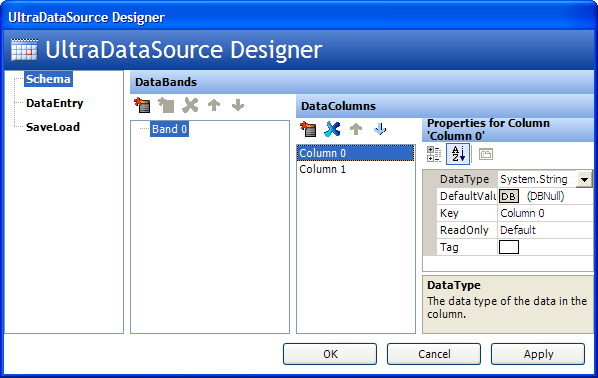
Task: Select the ReadOnly property name
Action: click(464, 230)
